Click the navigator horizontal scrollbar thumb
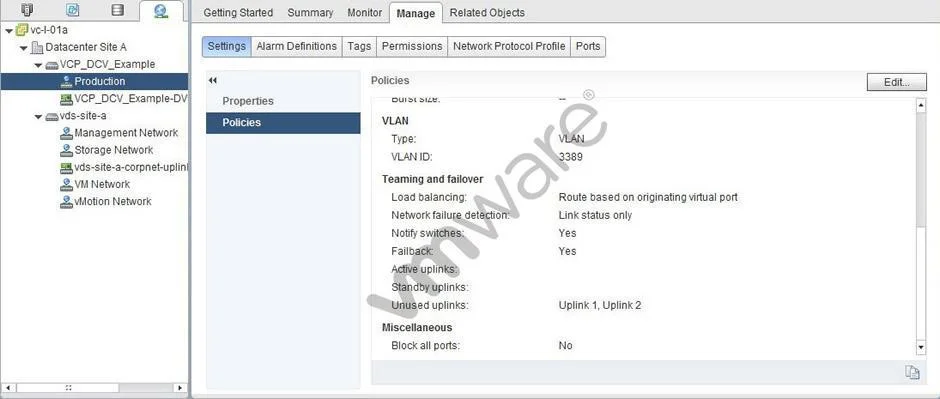 68,388
